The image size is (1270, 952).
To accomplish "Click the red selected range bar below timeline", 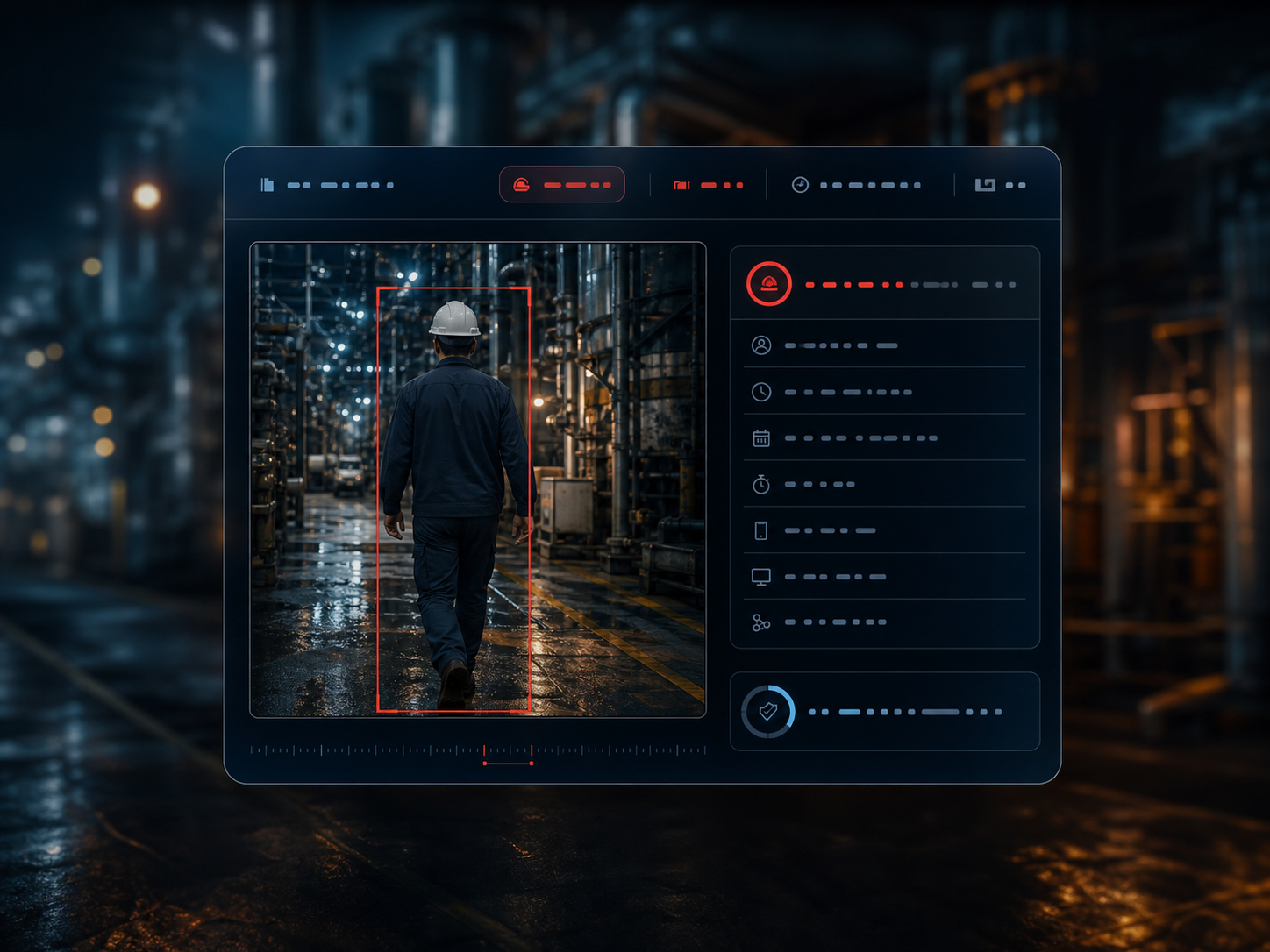I will coord(508,764).
